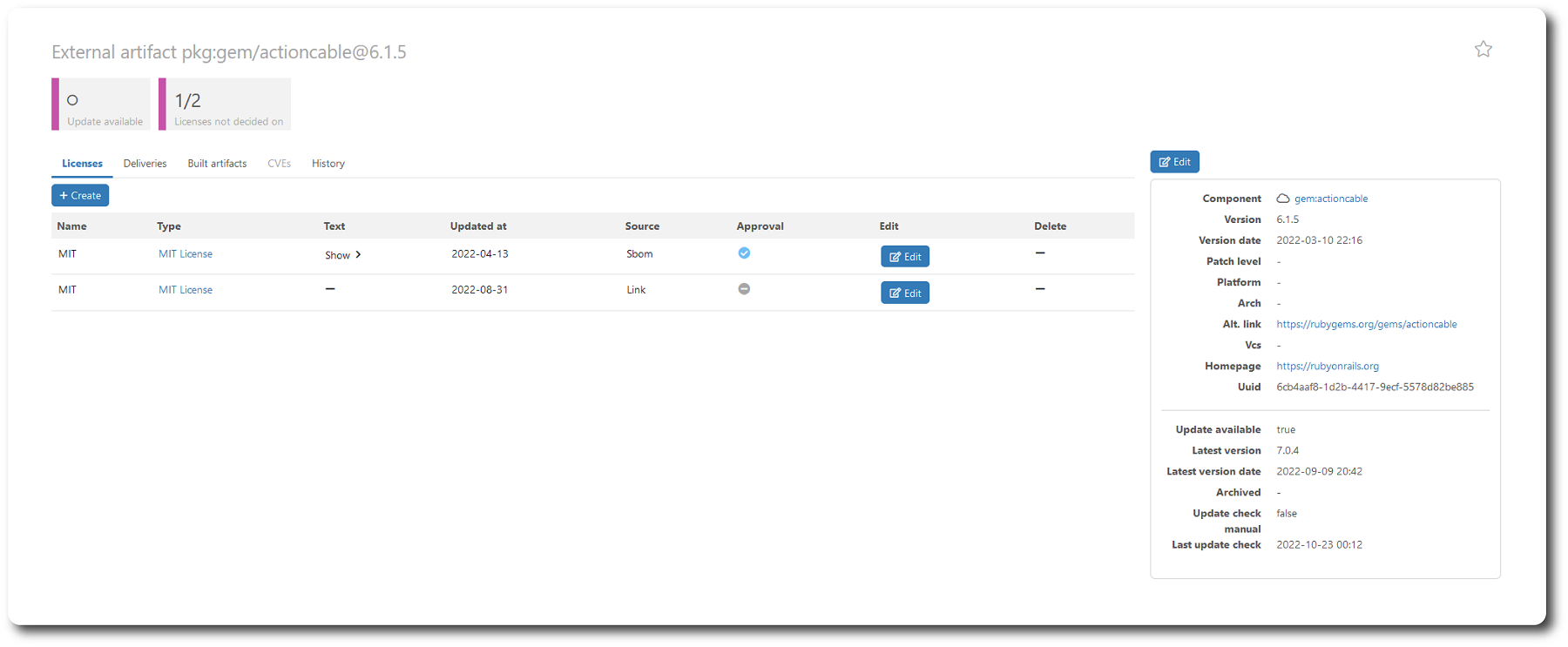Click latest version date 2022-09-09 20:42
The image size is (1568, 647).
[1319, 471]
